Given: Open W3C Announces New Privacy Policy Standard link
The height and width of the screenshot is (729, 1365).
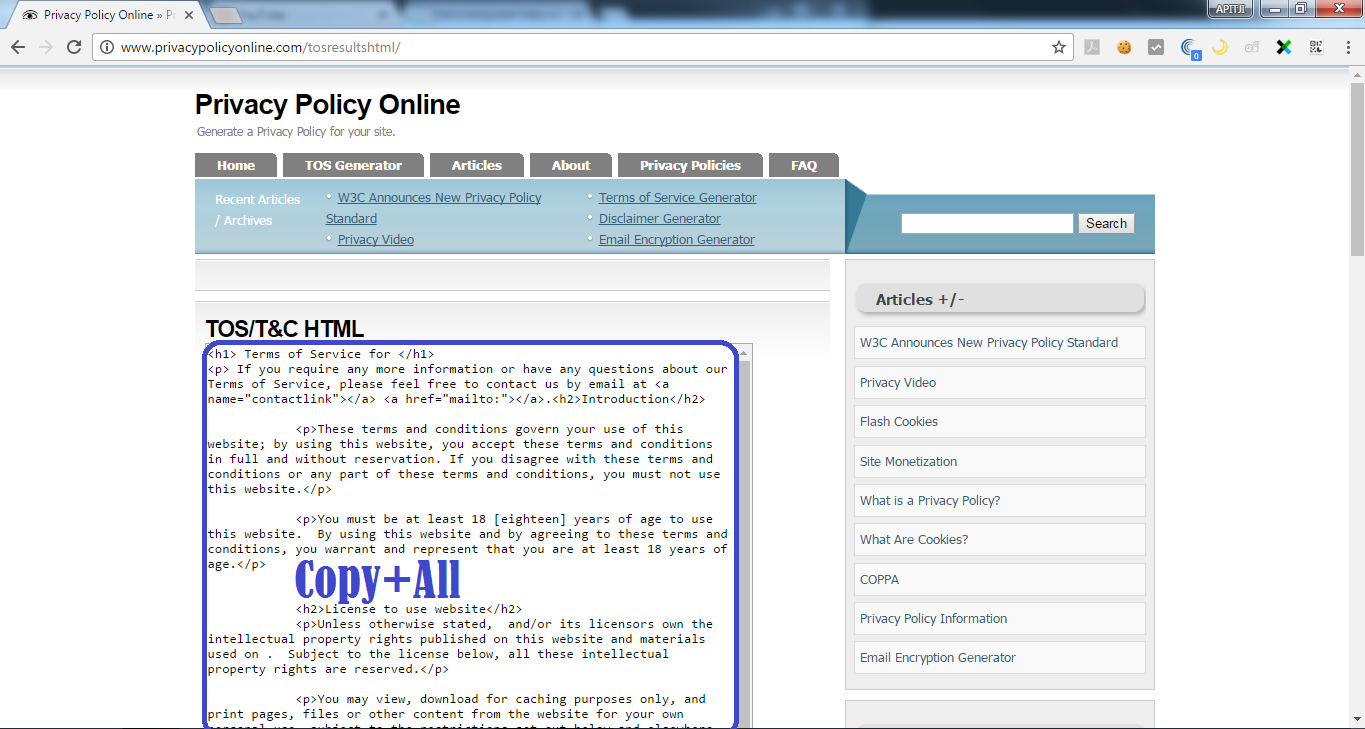Looking at the screenshot, I should (433, 207).
